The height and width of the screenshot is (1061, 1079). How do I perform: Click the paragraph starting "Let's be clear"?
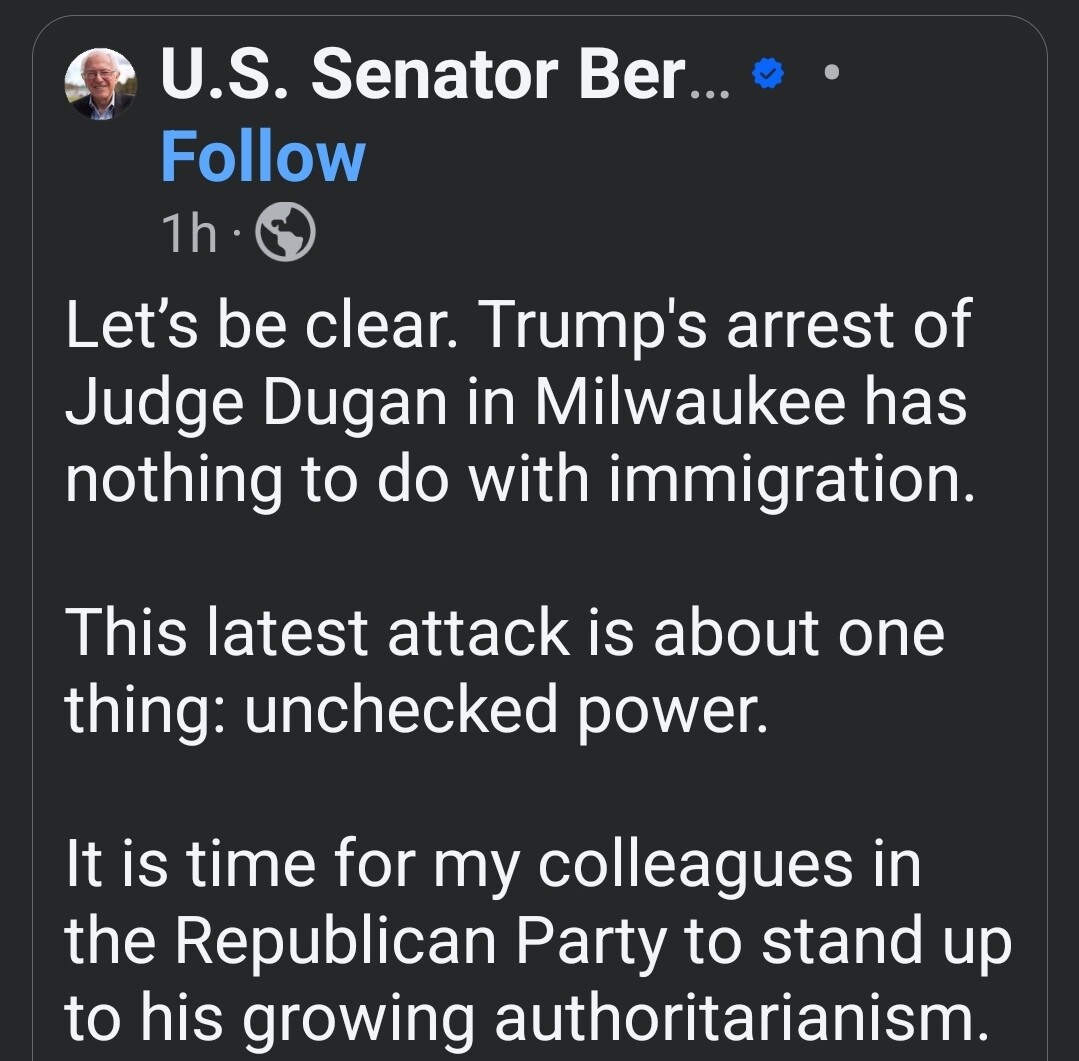(520, 403)
